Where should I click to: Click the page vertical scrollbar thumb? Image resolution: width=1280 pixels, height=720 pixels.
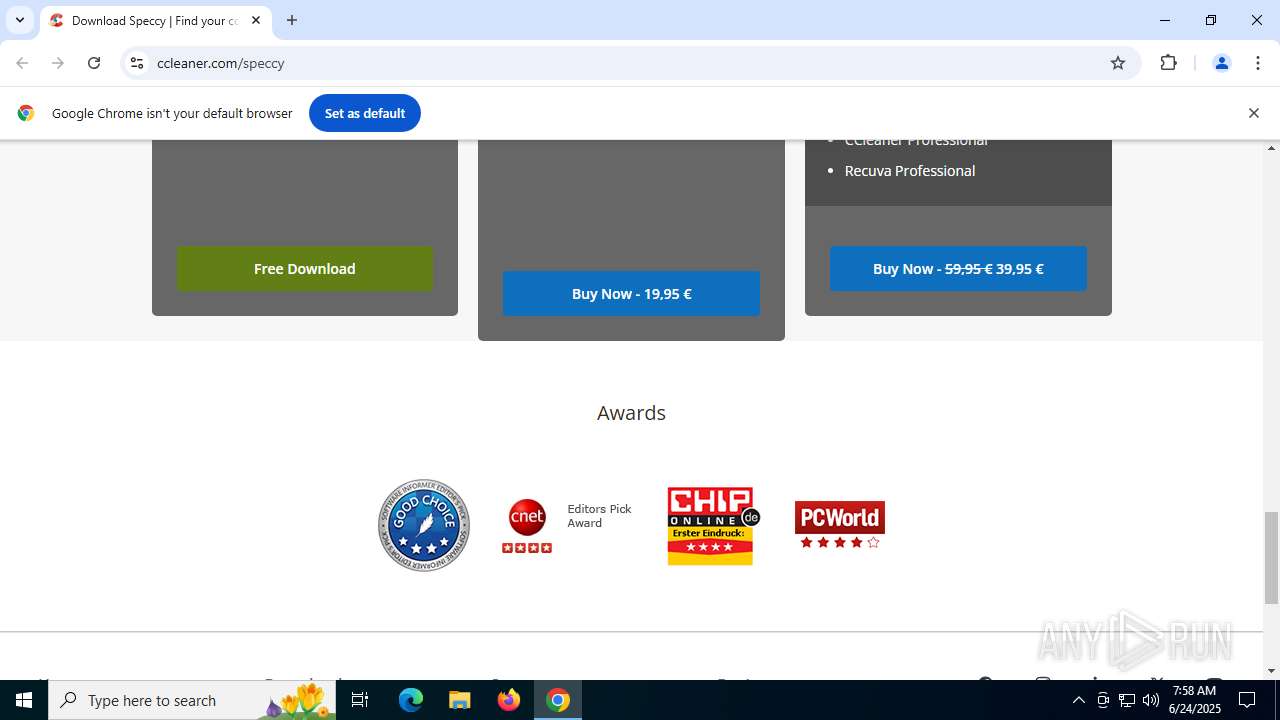pyautogui.click(x=1271, y=557)
